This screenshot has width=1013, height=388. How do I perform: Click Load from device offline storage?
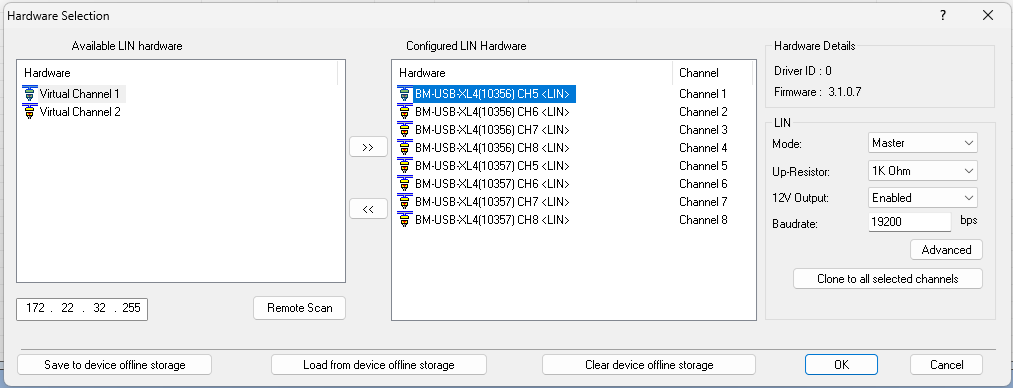[x=379, y=365]
